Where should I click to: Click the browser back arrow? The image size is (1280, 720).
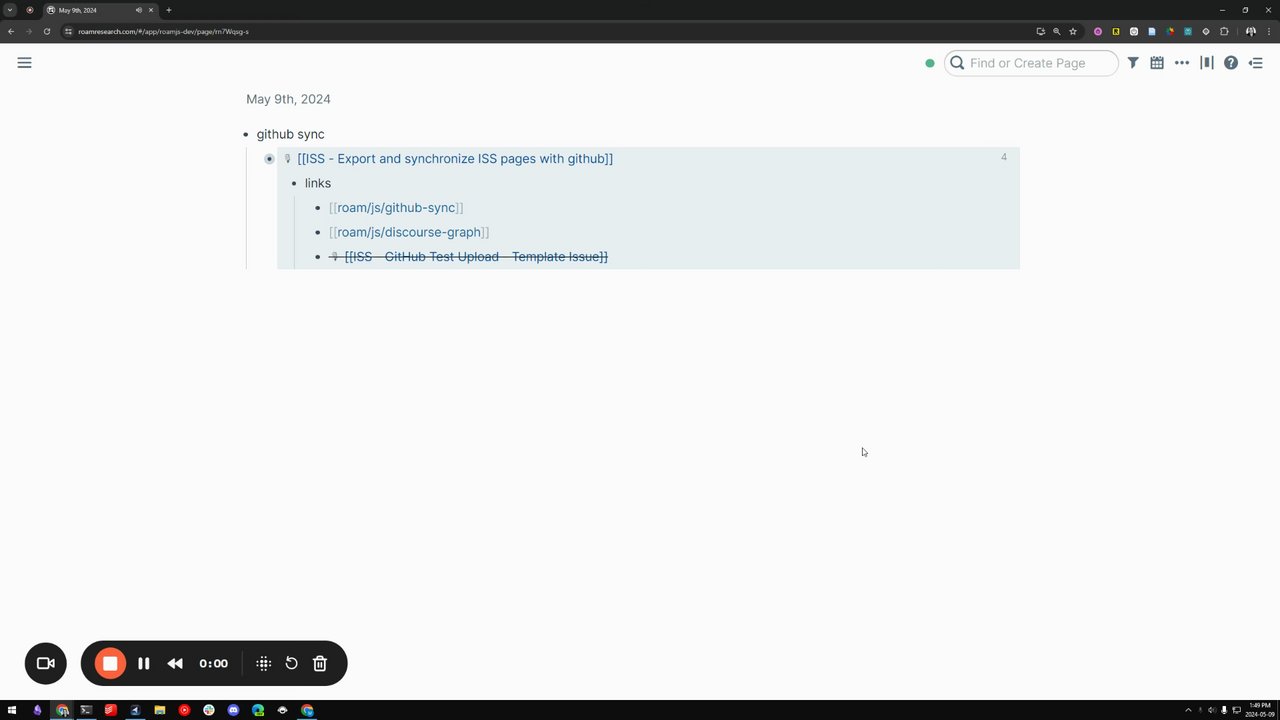point(11,31)
